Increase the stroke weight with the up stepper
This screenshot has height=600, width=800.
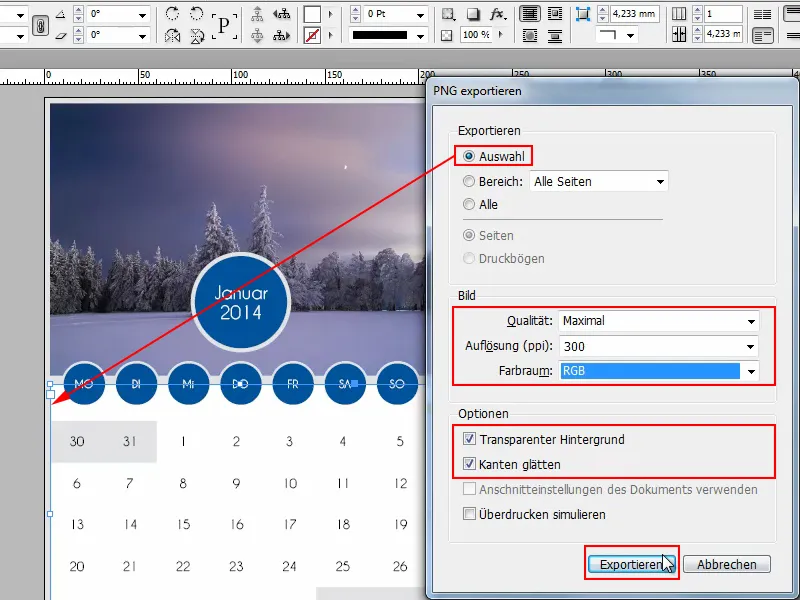tap(356, 10)
